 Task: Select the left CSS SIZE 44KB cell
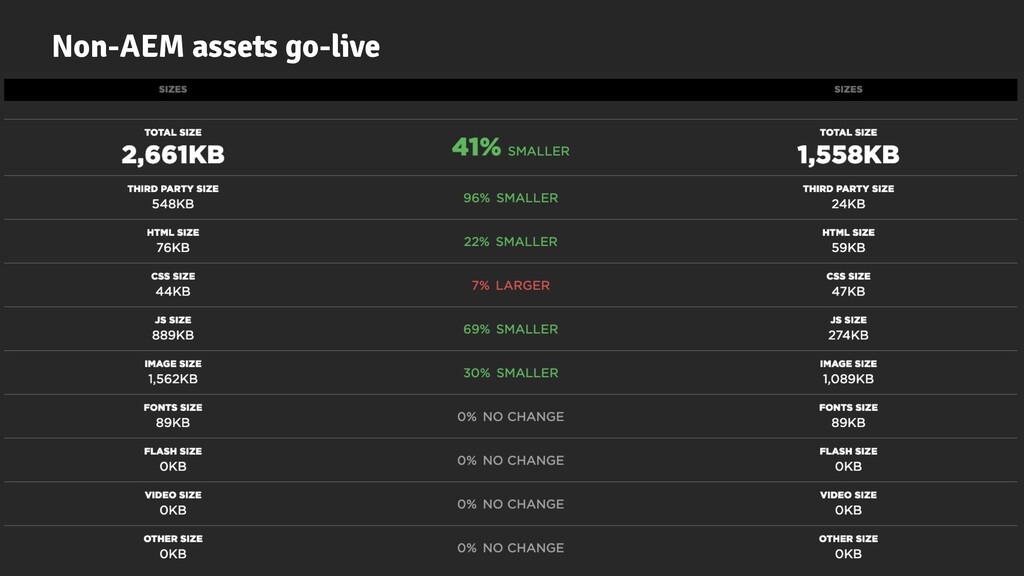click(x=173, y=284)
